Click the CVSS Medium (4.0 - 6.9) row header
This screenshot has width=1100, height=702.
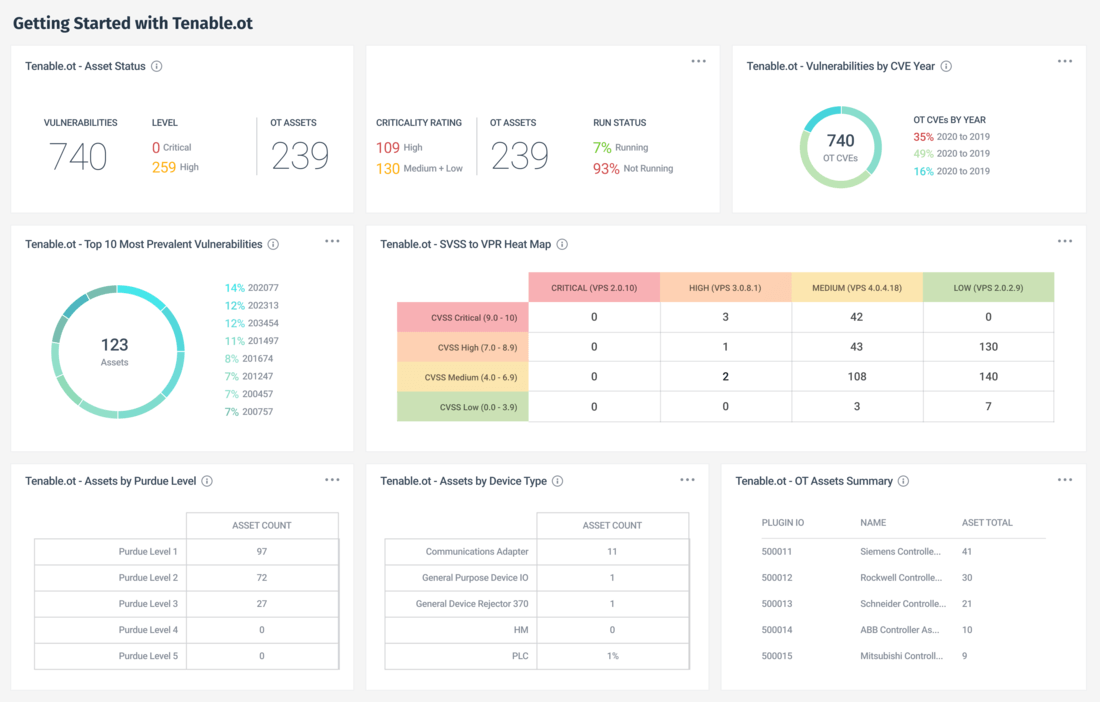(x=463, y=377)
